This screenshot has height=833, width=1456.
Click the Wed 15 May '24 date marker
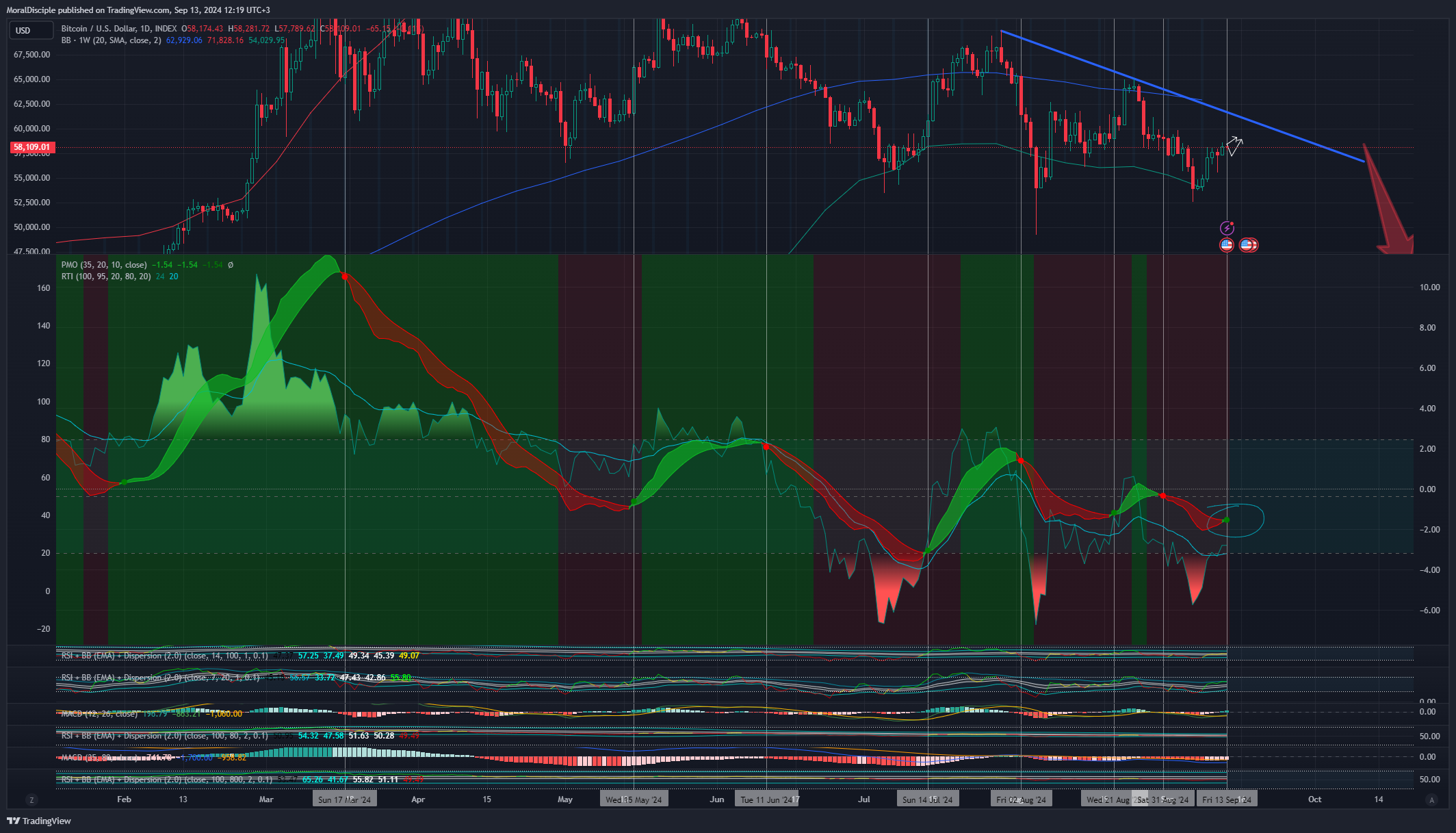coord(634,799)
